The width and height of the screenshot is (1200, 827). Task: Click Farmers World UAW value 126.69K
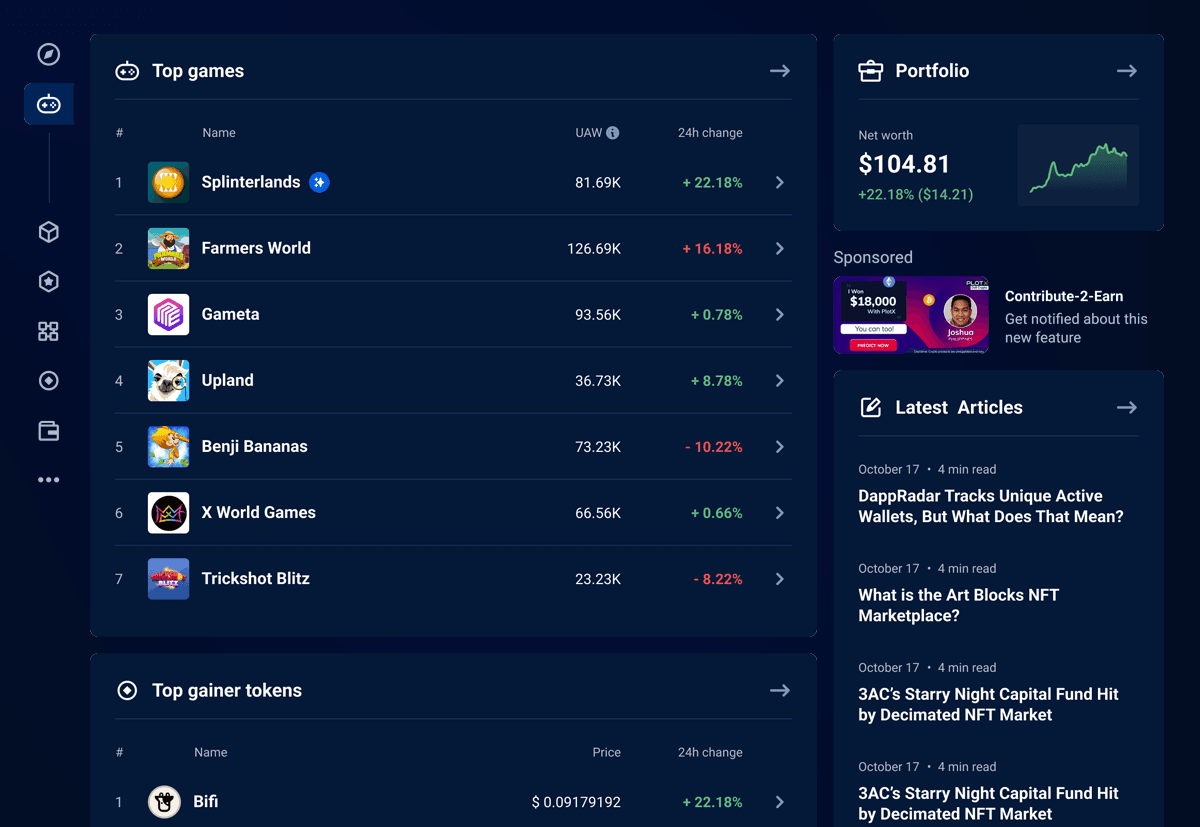(594, 248)
